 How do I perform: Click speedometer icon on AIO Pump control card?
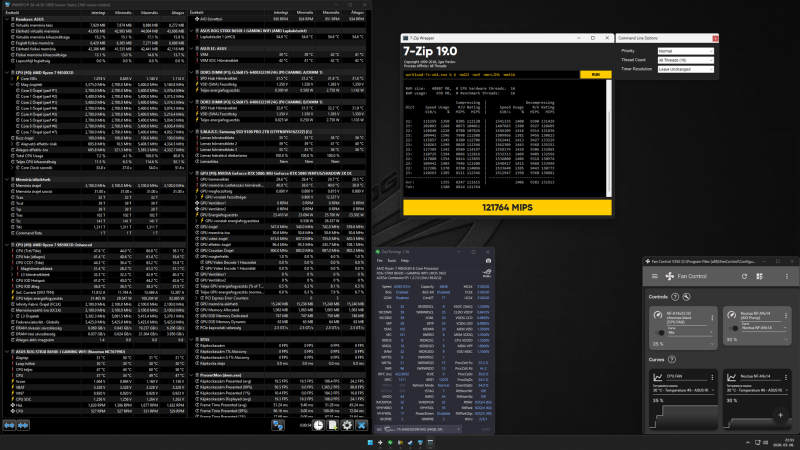[x=731, y=315]
